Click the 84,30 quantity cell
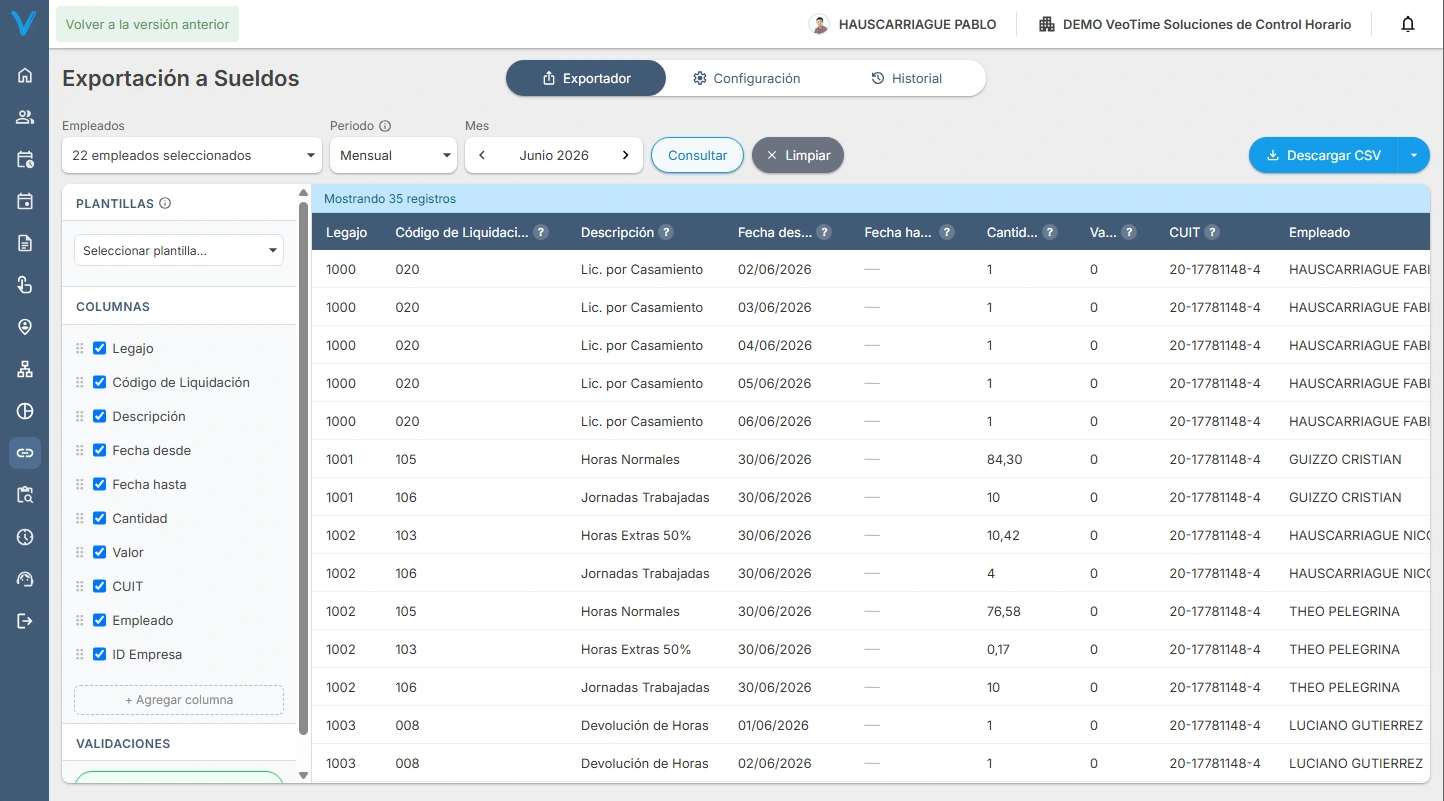The height and width of the screenshot is (801, 1444). [1004, 459]
